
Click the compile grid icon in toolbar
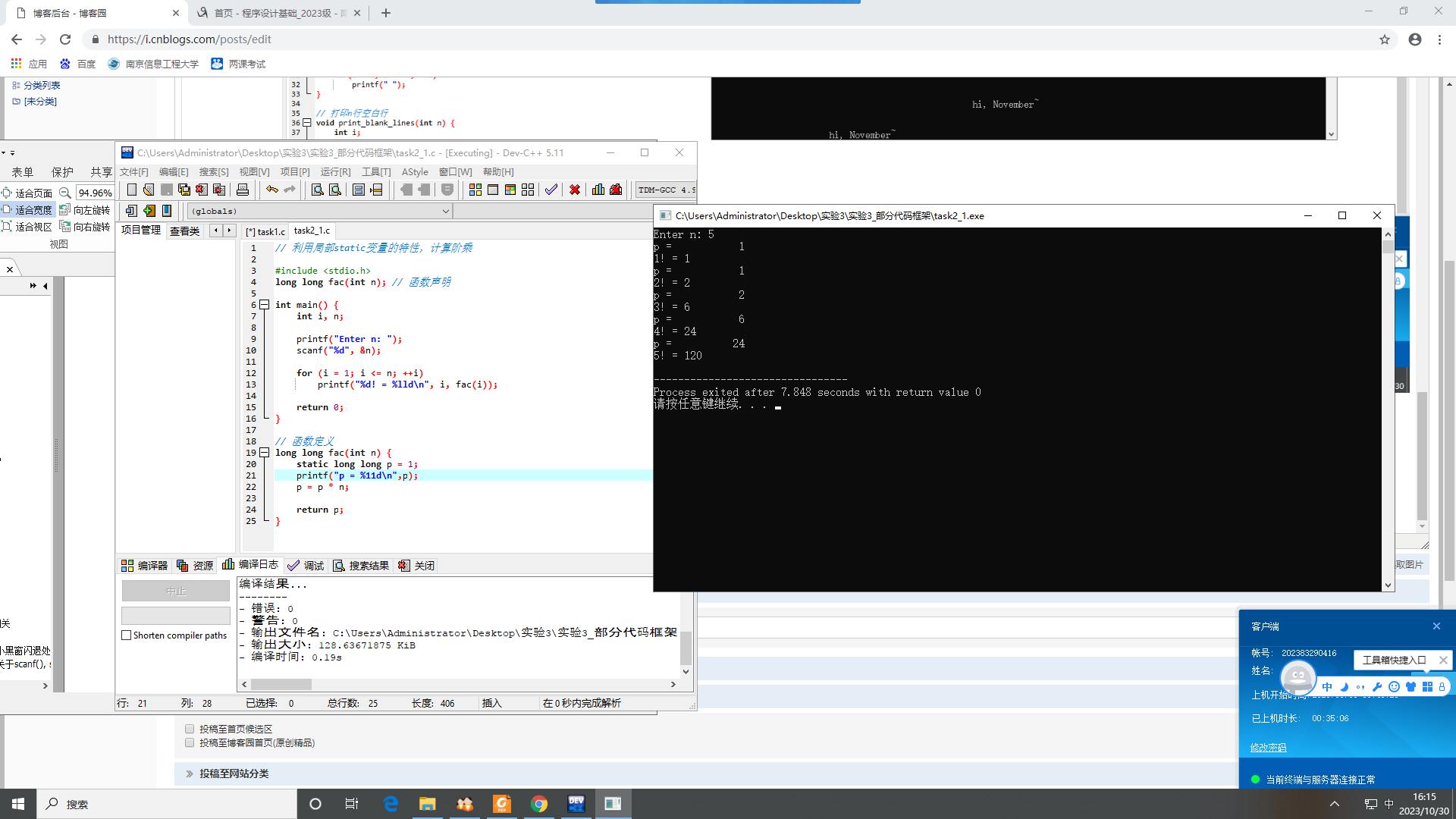click(x=475, y=190)
